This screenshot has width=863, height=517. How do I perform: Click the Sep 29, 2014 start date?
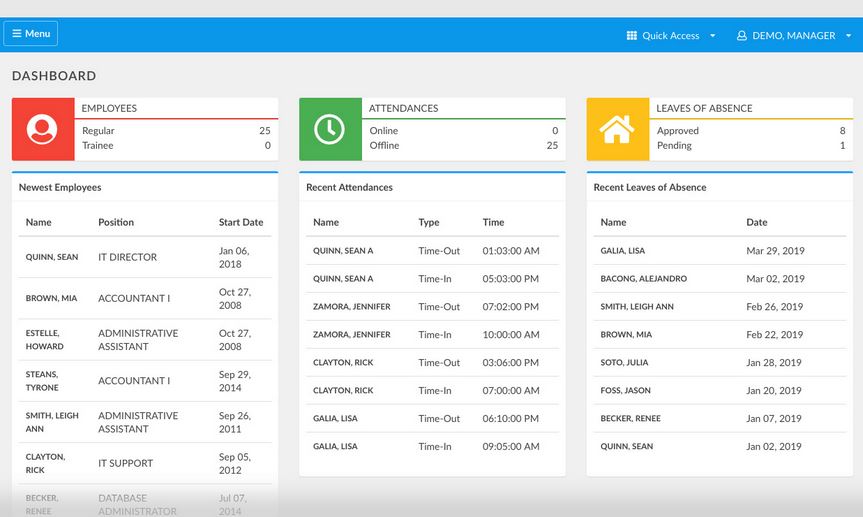(x=234, y=381)
